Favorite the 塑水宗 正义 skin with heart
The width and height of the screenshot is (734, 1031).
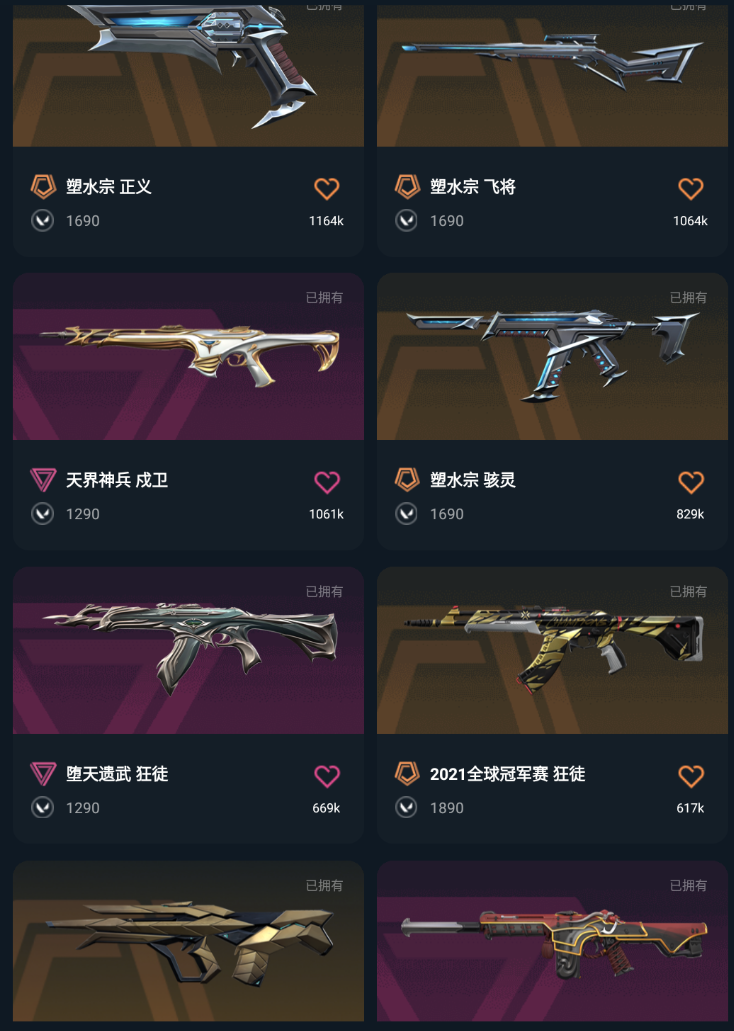(x=326, y=189)
